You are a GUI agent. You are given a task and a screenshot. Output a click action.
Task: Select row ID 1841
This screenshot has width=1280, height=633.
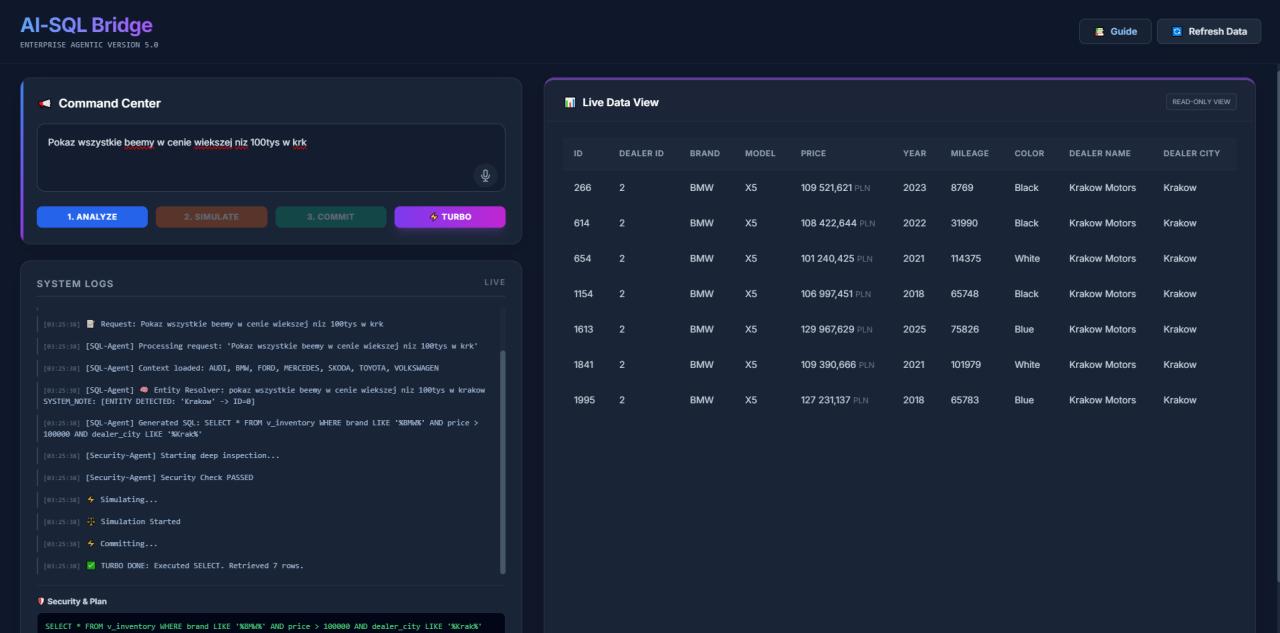[899, 365]
